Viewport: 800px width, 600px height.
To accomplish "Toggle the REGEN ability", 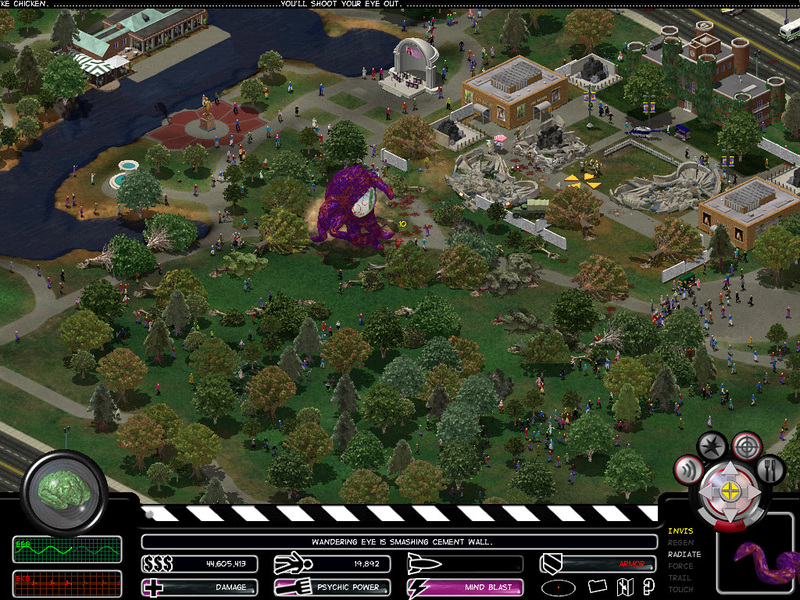I will point(682,543).
